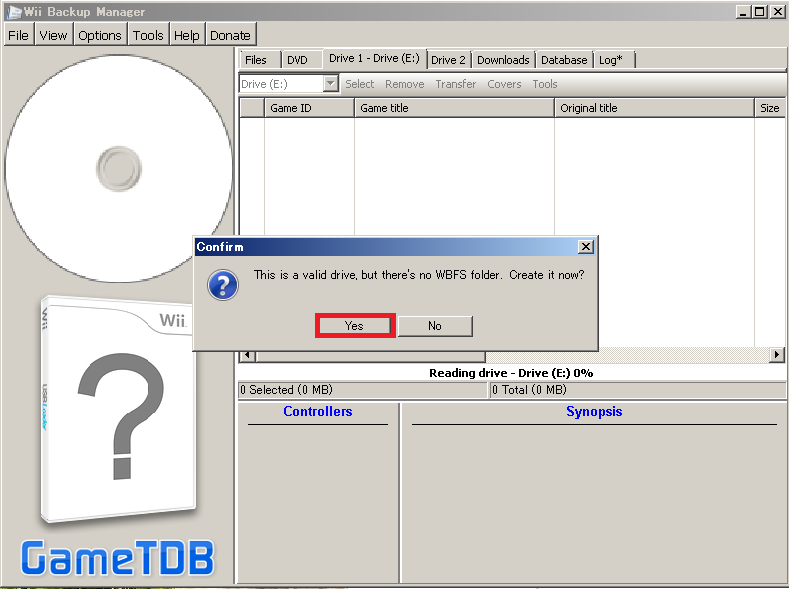
Task: Maximize the Wii Backup Manager window
Action: tap(760, 12)
